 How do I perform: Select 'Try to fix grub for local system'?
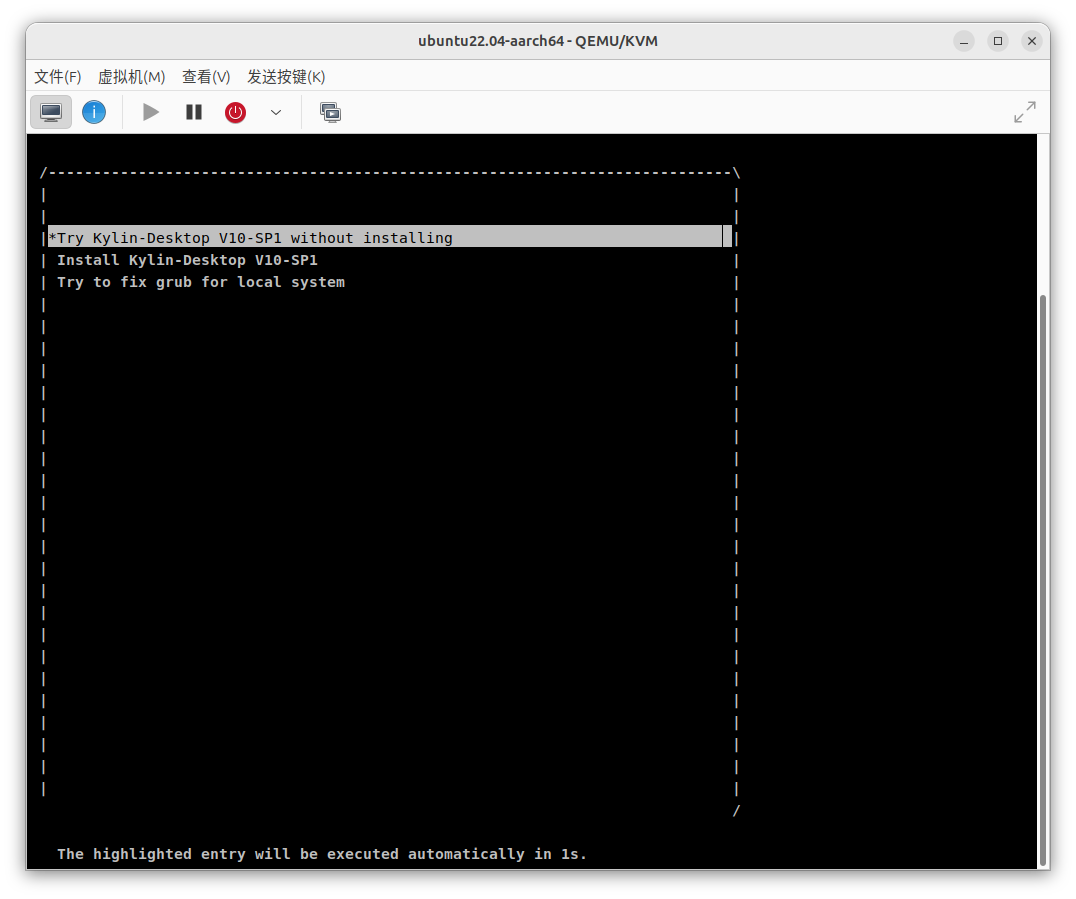[201, 282]
